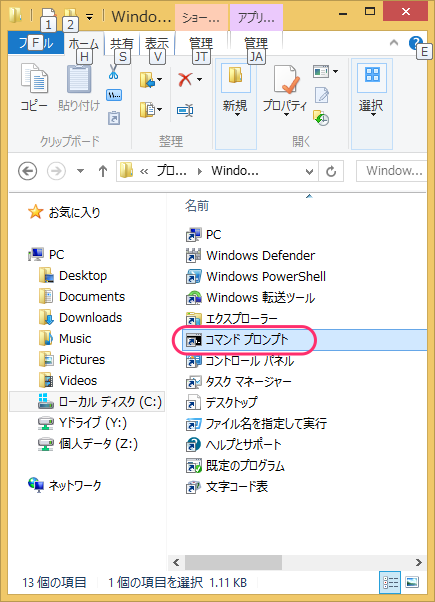Open the Delete options dropdown arrow
This screenshot has width=435, height=602.
point(199,79)
